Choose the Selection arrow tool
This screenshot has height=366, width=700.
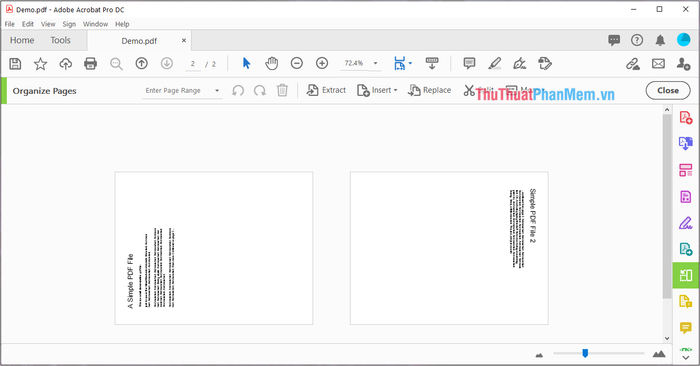pos(246,63)
